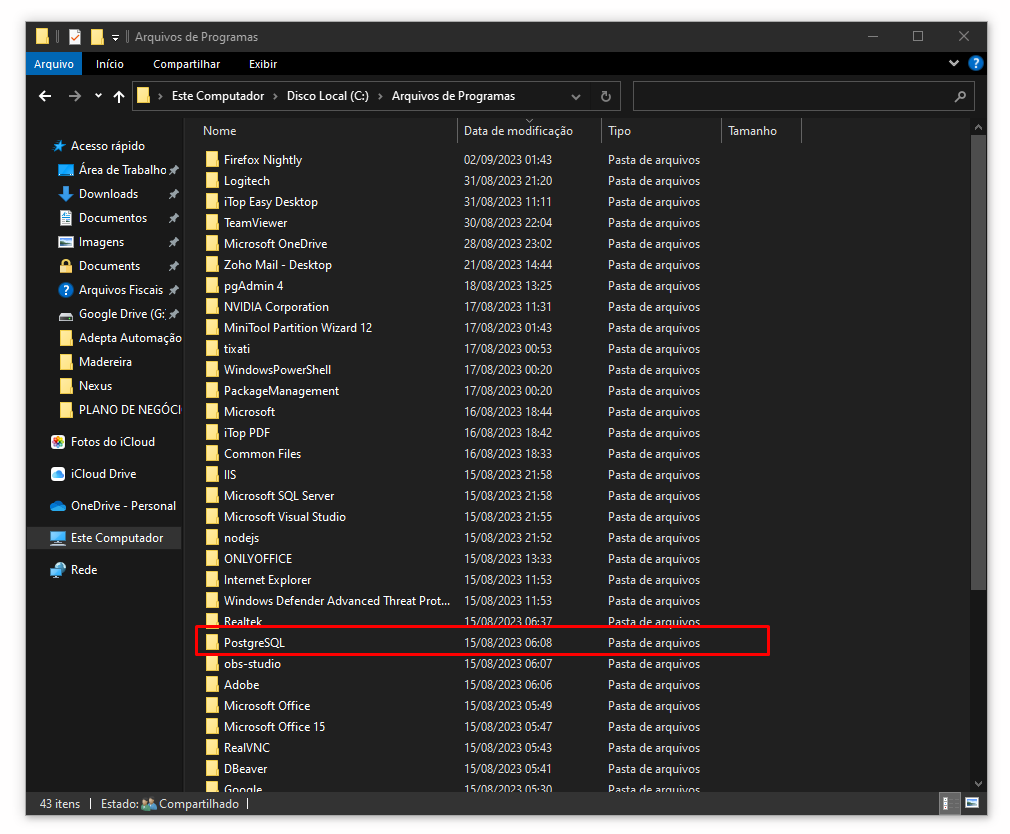Select the PostgreSQL folder
The image size is (1010, 834).
(254, 643)
